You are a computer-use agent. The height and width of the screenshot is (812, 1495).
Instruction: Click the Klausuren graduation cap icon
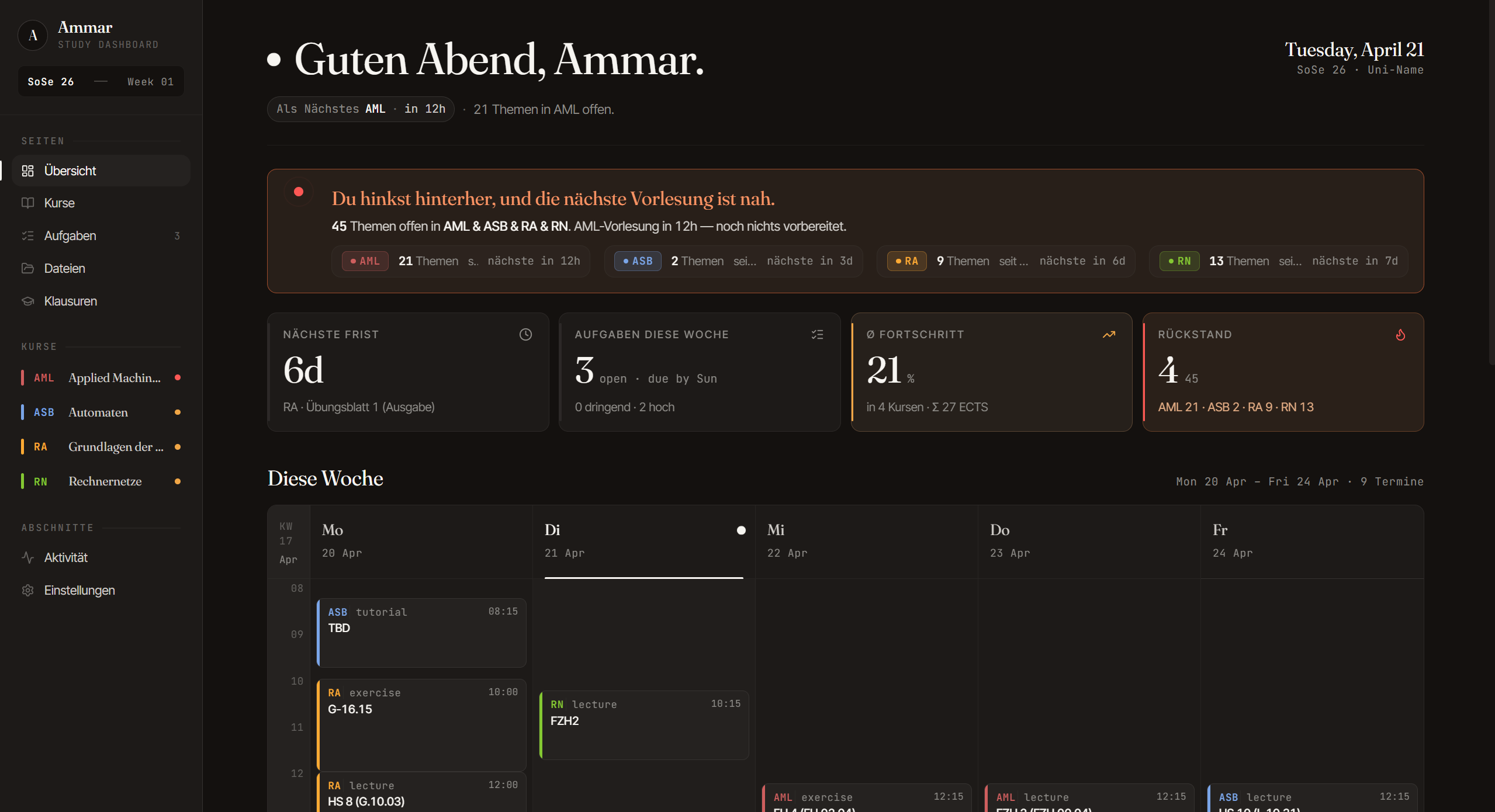[27, 301]
